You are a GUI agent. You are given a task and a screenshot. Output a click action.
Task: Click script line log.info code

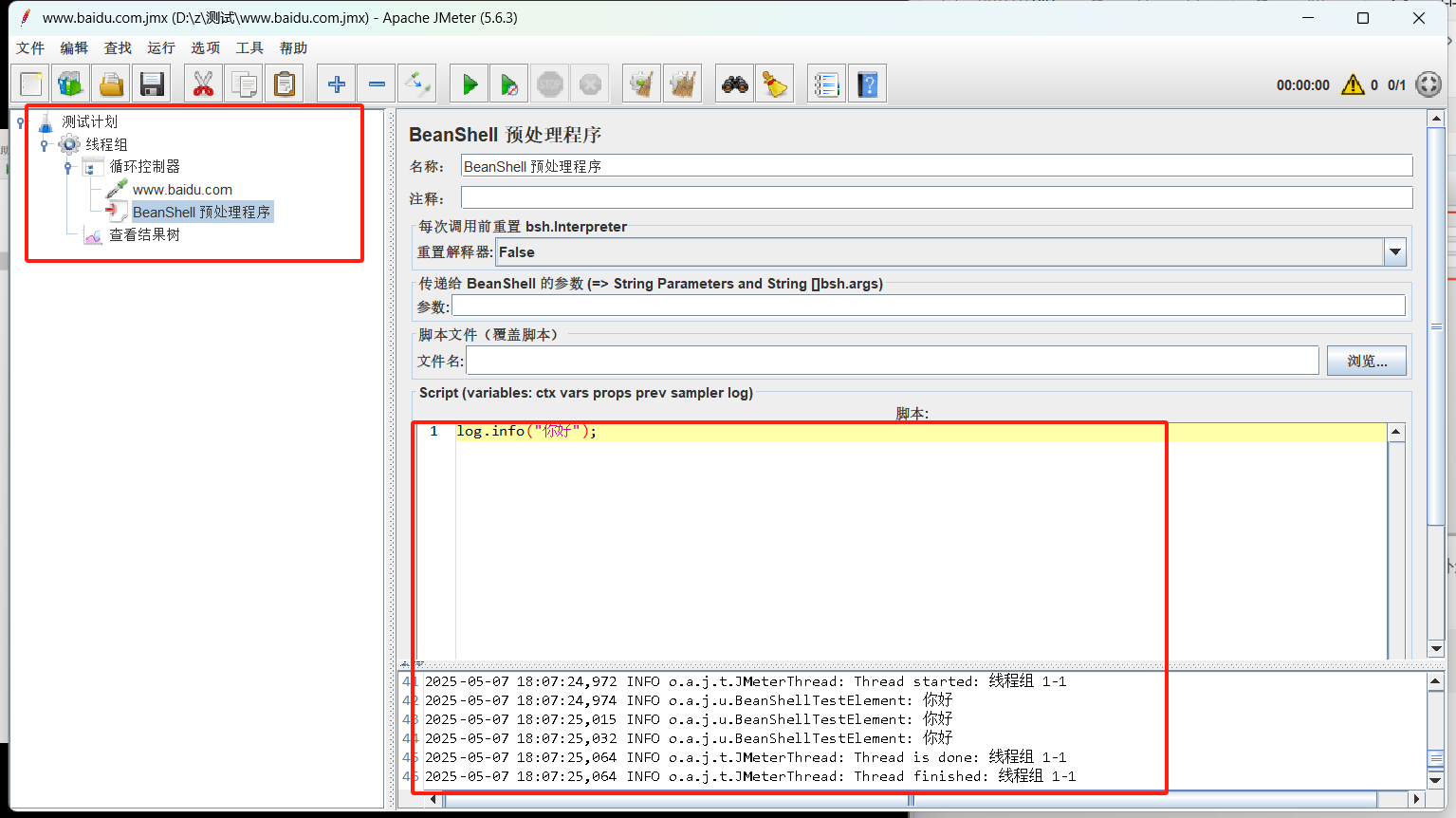(x=526, y=431)
